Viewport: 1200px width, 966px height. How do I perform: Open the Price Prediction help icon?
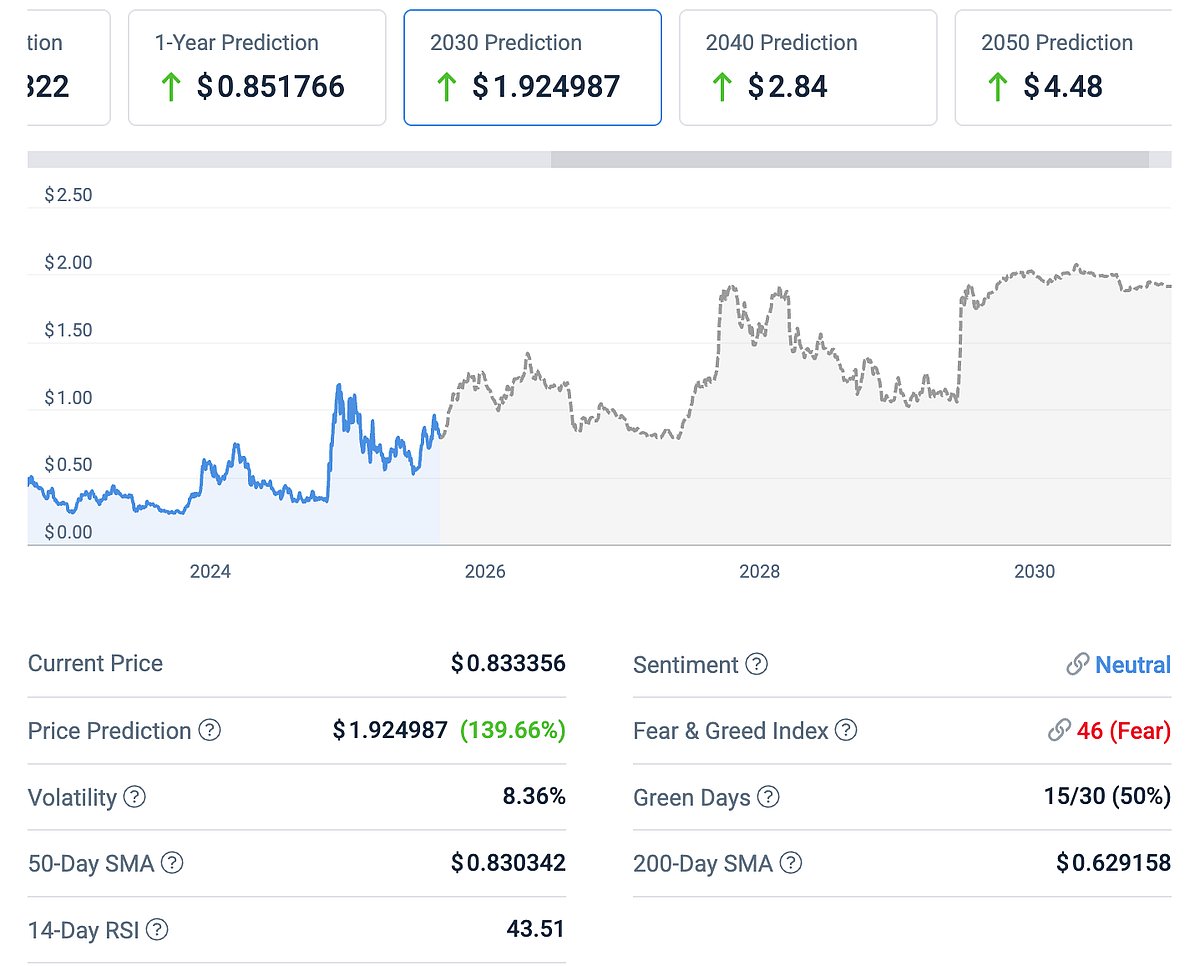211,731
